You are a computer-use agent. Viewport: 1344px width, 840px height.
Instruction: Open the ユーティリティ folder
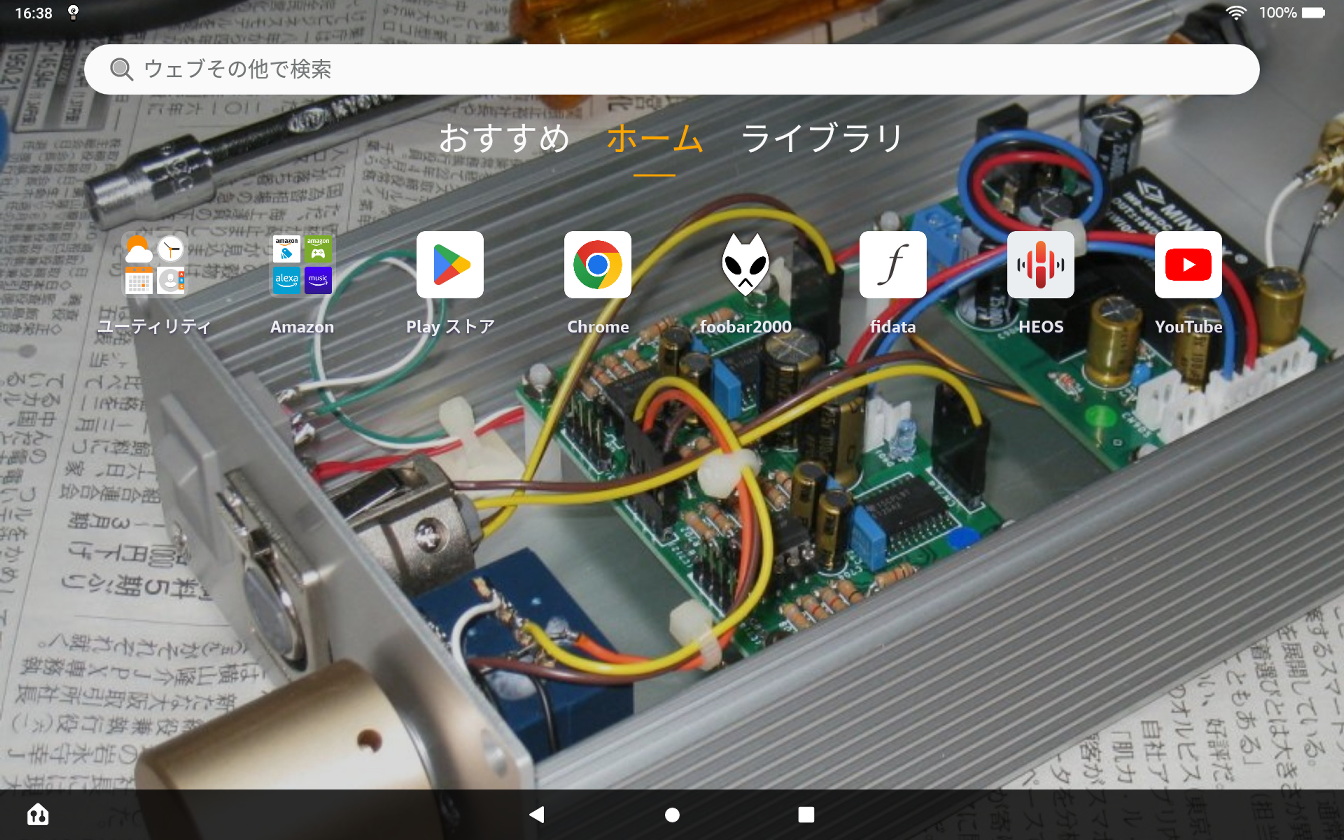pos(154,265)
